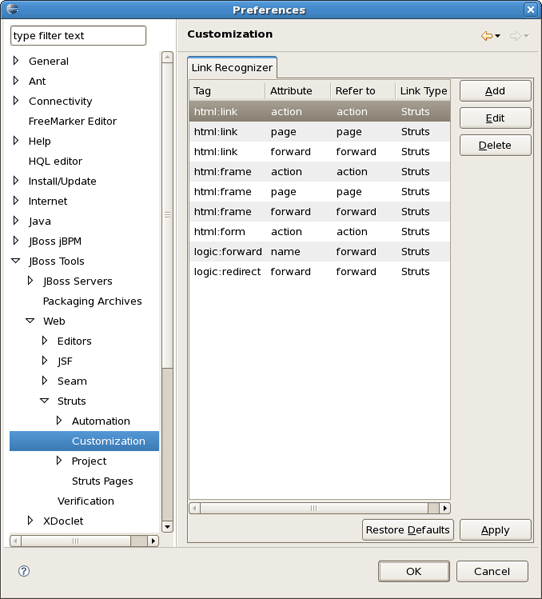The image size is (542, 599).
Task: Click Restore Defaults
Action: tap(408, 530)
